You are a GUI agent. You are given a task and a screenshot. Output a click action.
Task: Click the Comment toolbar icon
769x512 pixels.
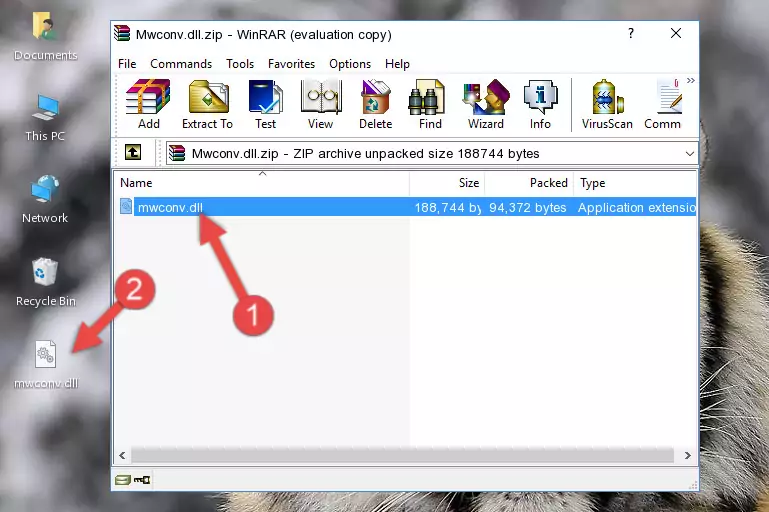[663, 104]
